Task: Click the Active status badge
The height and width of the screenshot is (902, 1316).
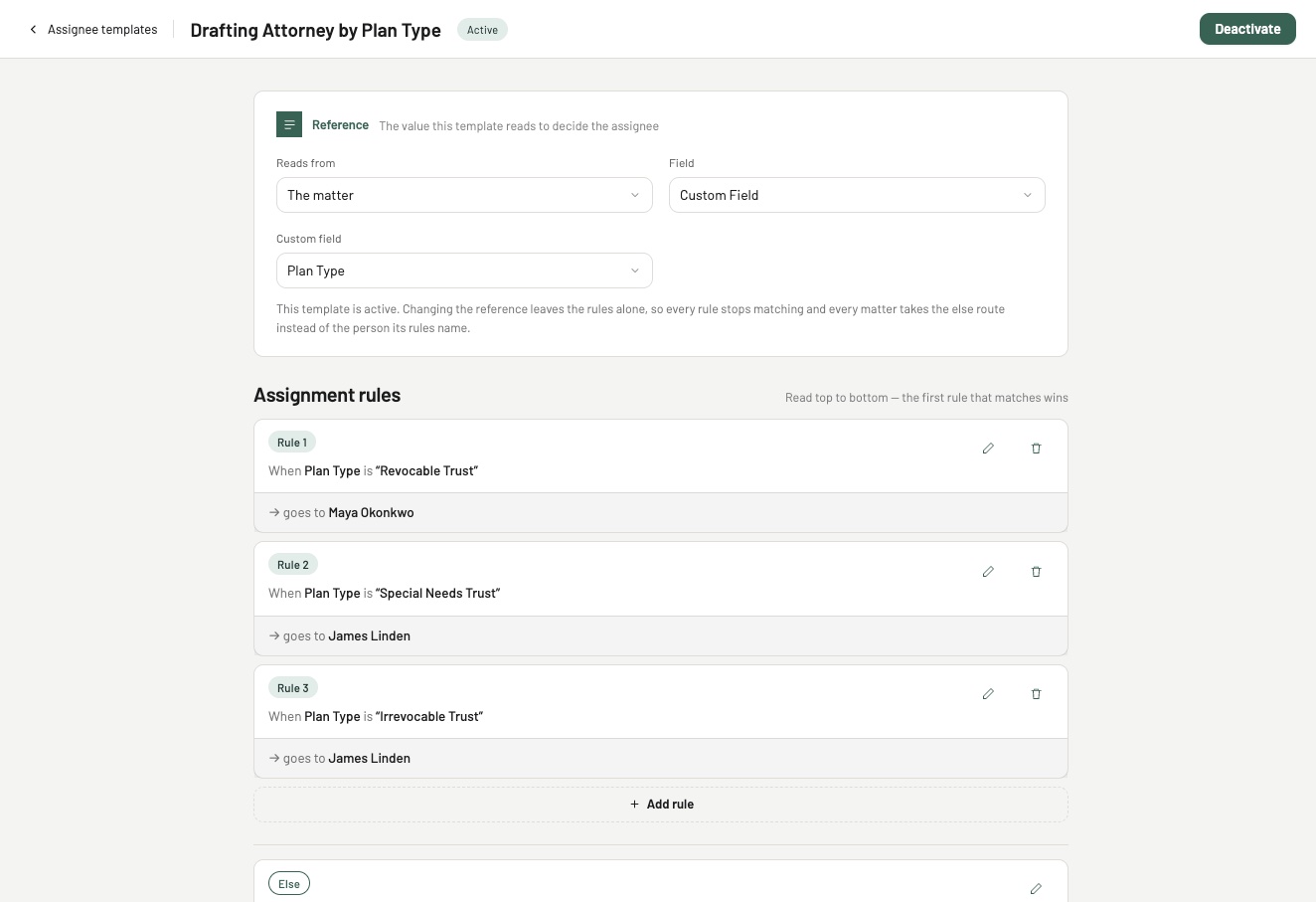Action: (482, 30)
